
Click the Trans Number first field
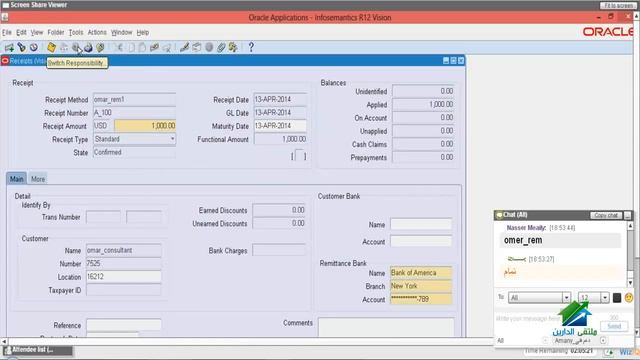[x=103, y=217]
